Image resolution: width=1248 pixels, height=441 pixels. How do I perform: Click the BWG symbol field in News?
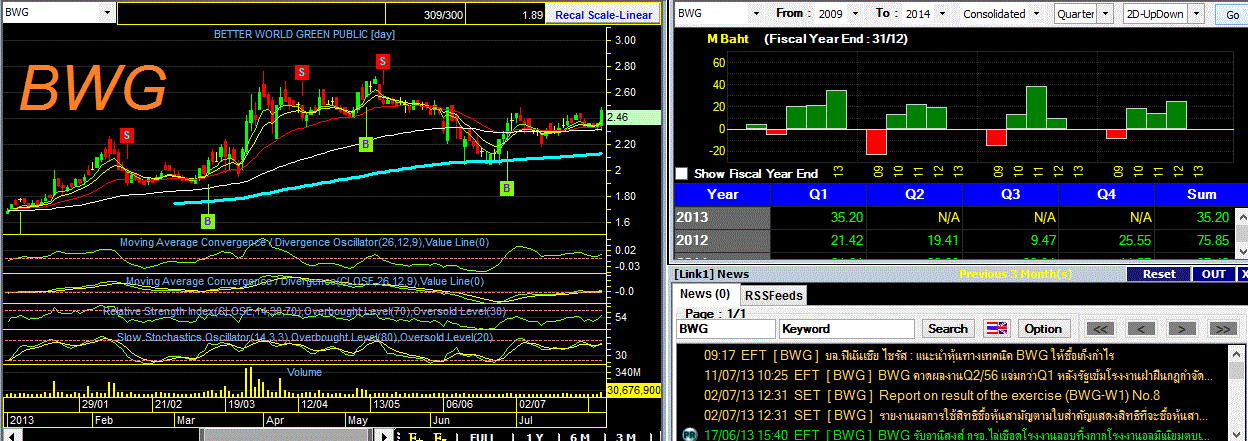tap(726, 328)
